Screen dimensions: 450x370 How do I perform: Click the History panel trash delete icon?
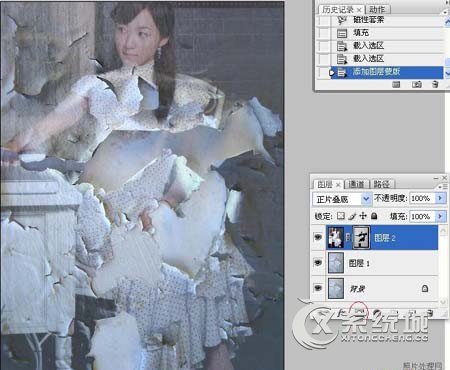[x=435, y=84]
